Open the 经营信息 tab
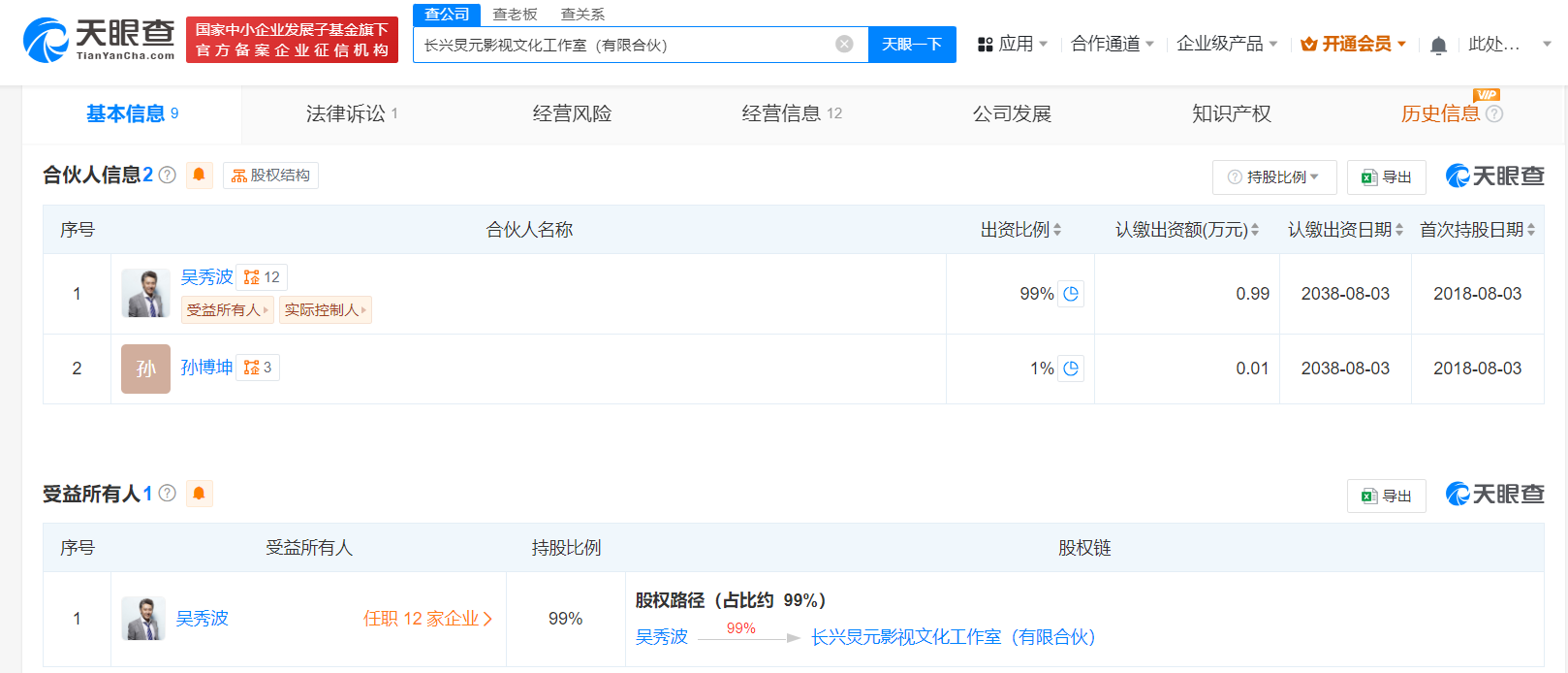This screenshot has width=1568, height=673. click(792, 114)
